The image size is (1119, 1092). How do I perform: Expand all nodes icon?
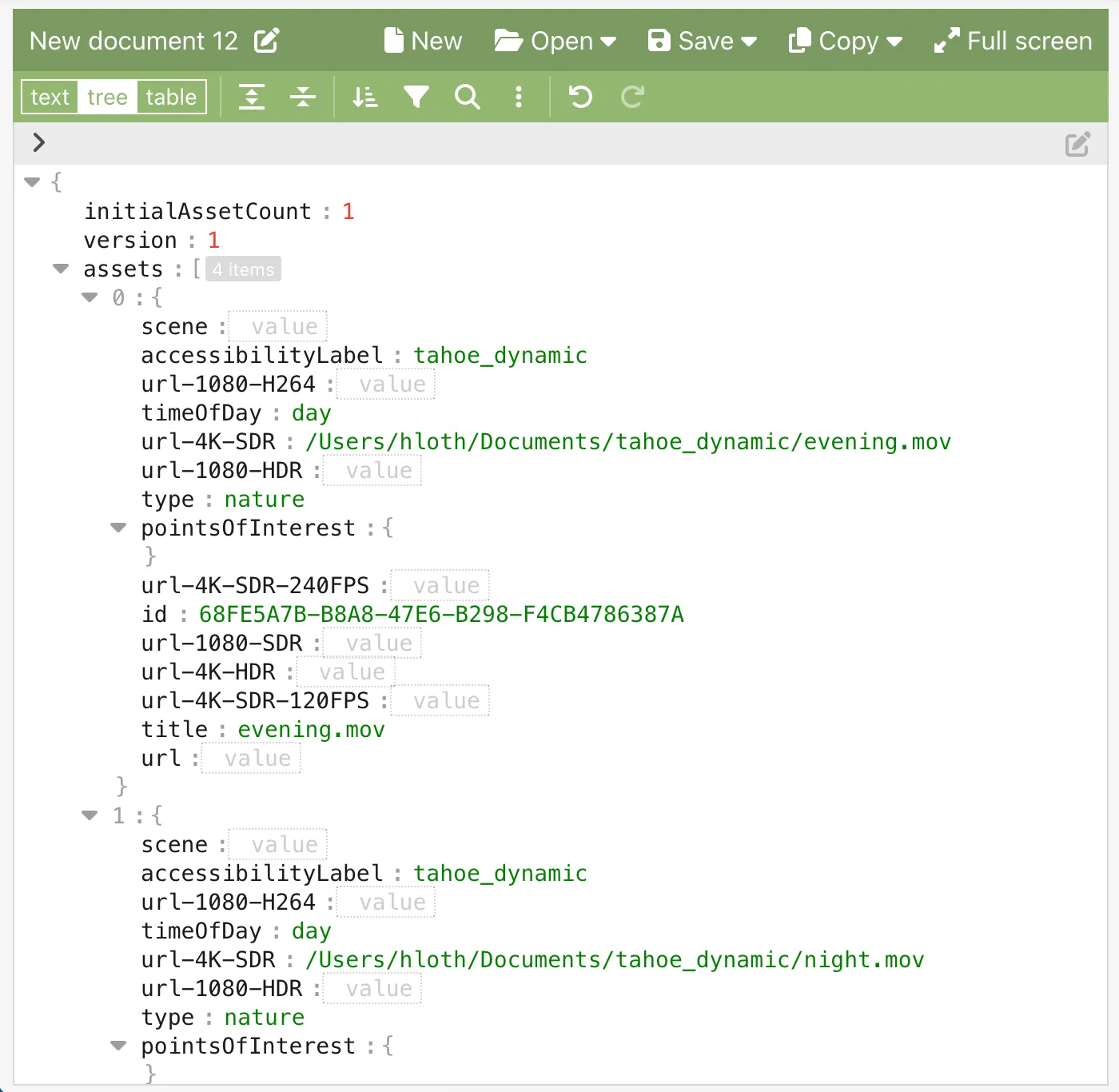pos(252,97)
